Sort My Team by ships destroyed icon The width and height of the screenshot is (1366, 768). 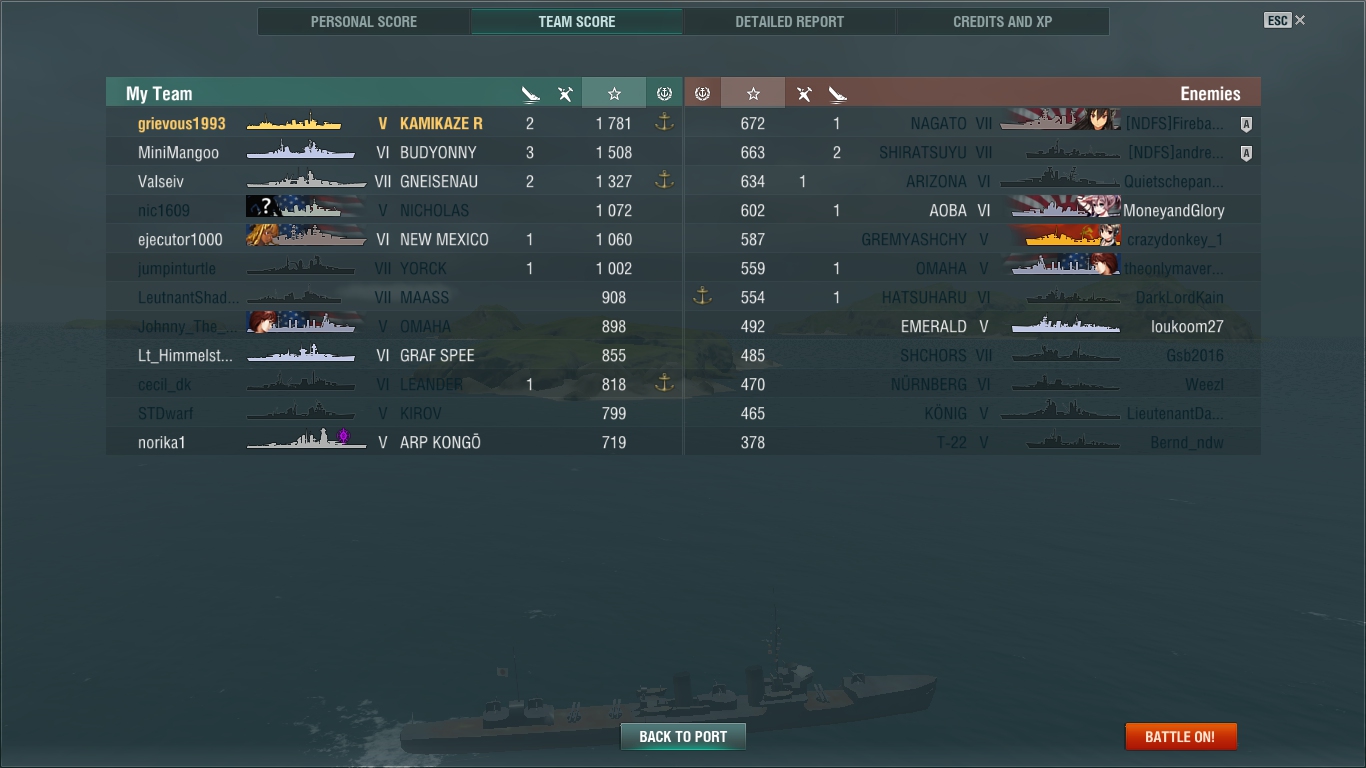530,94
